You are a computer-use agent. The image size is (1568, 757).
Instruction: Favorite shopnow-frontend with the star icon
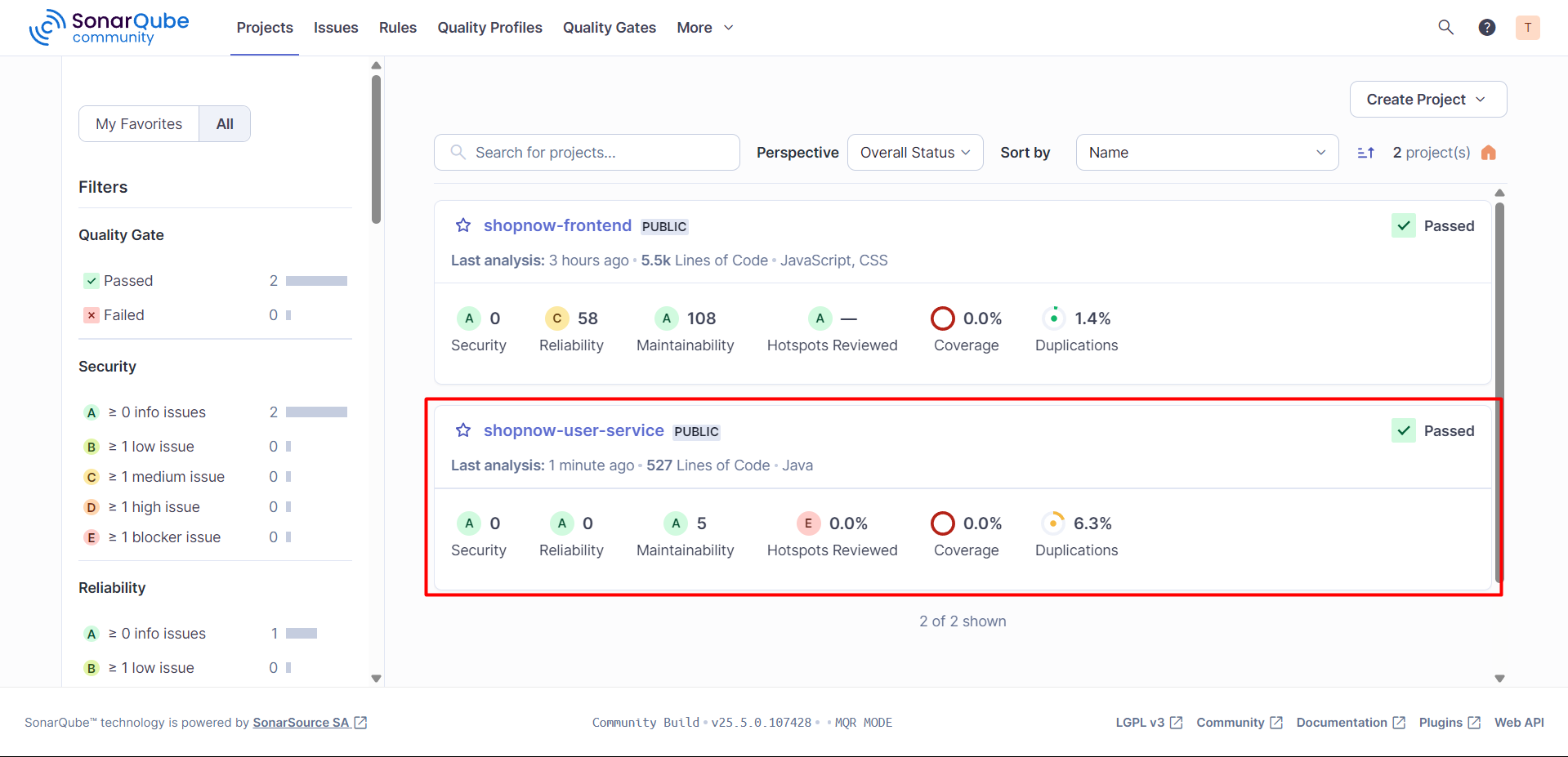click(x=463, y=225)
